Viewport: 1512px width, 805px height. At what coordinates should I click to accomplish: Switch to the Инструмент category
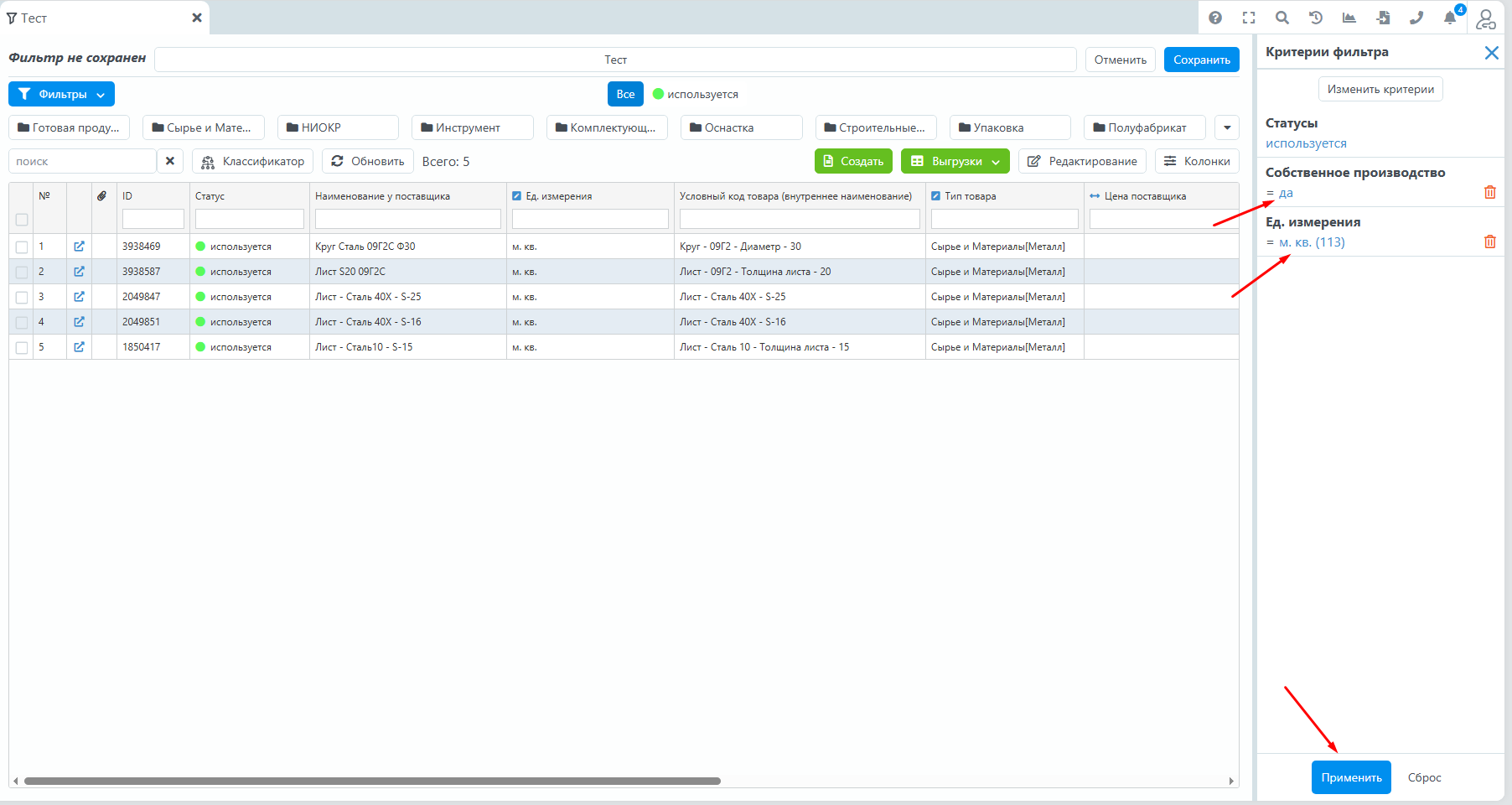[472, 127]
